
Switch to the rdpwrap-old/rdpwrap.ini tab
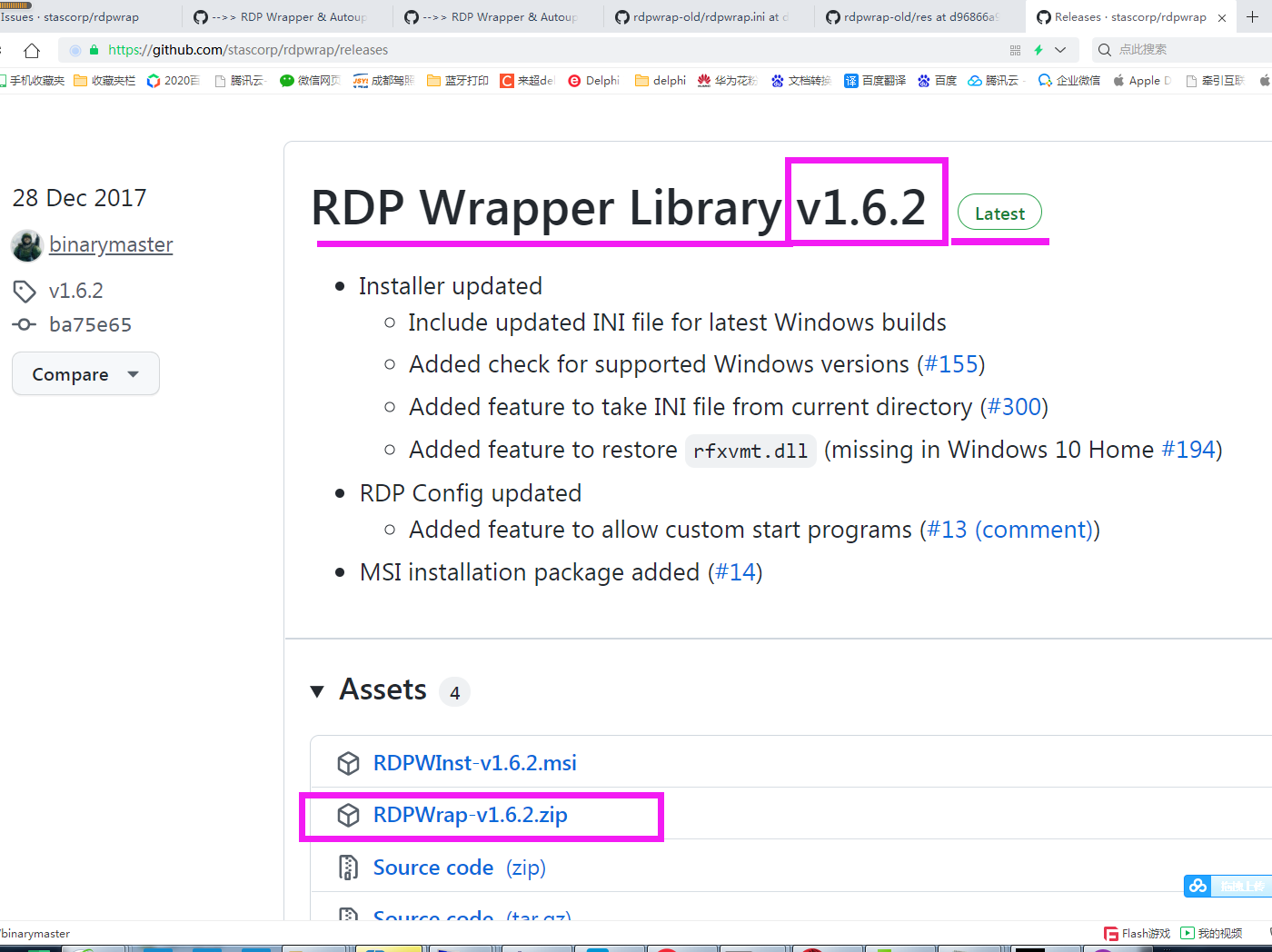709,16
